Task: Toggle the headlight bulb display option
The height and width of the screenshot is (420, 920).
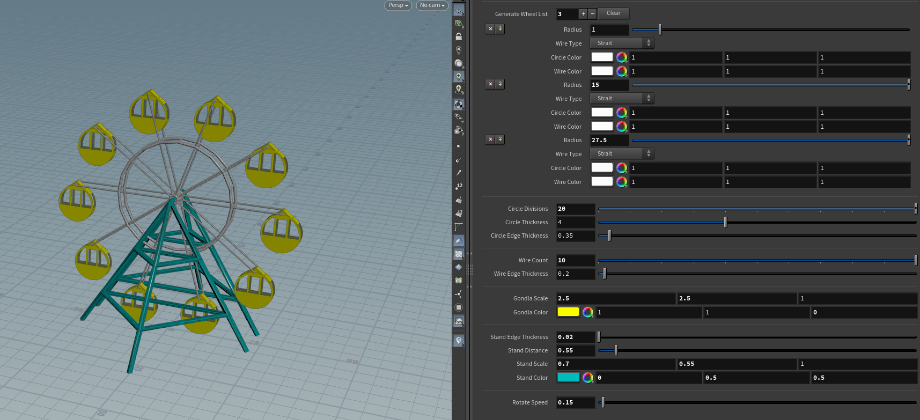Action: coord(458,49)
